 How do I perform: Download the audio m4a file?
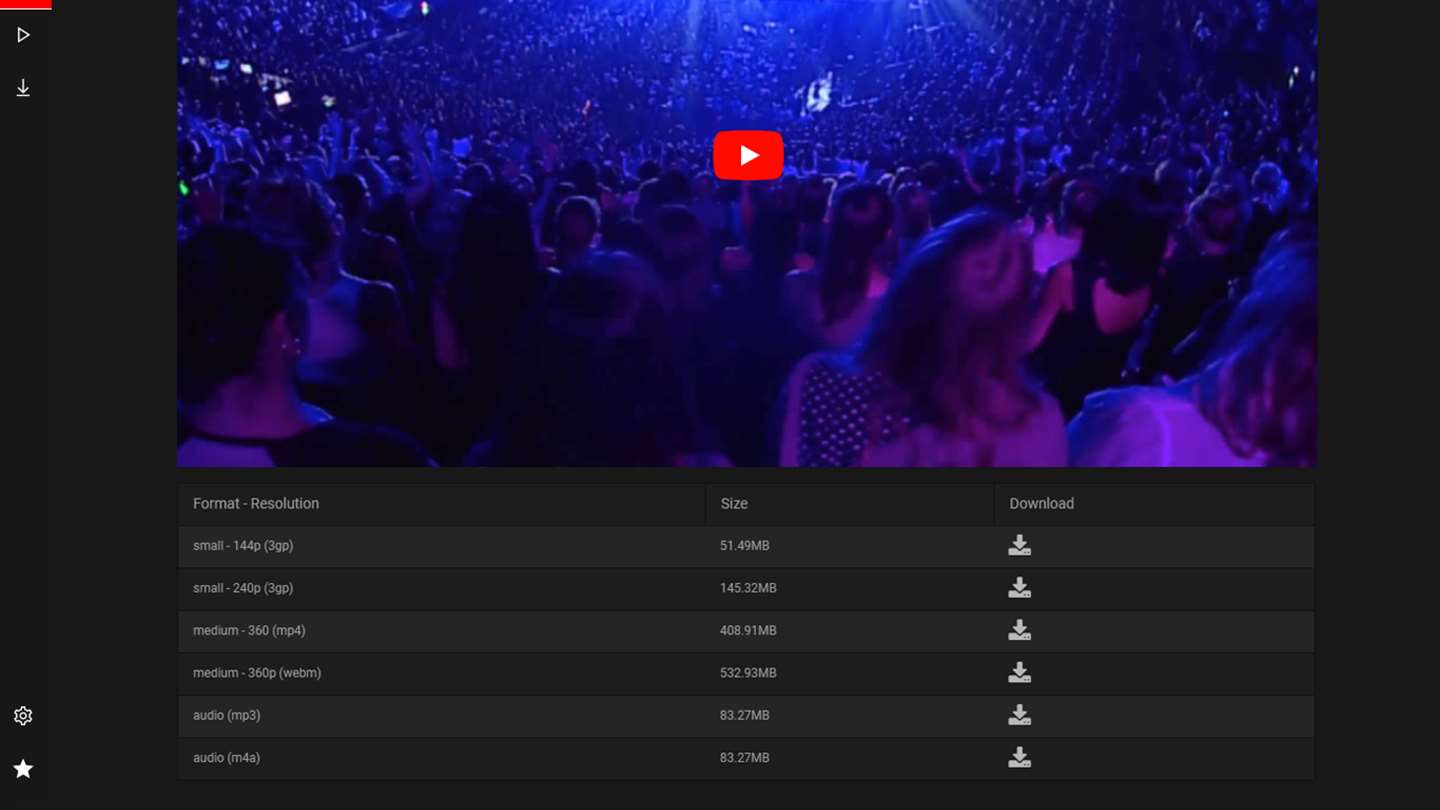click(1019, 758)
